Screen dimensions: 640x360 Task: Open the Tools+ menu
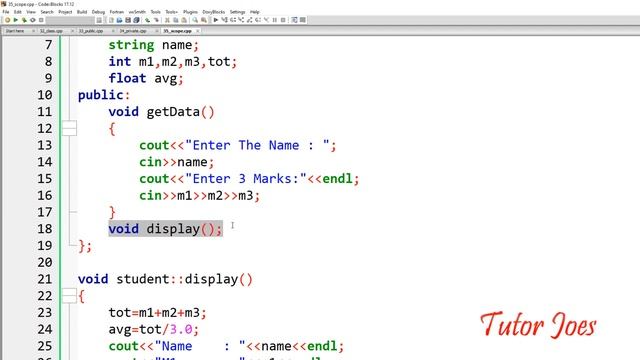(x=171, y=12)
